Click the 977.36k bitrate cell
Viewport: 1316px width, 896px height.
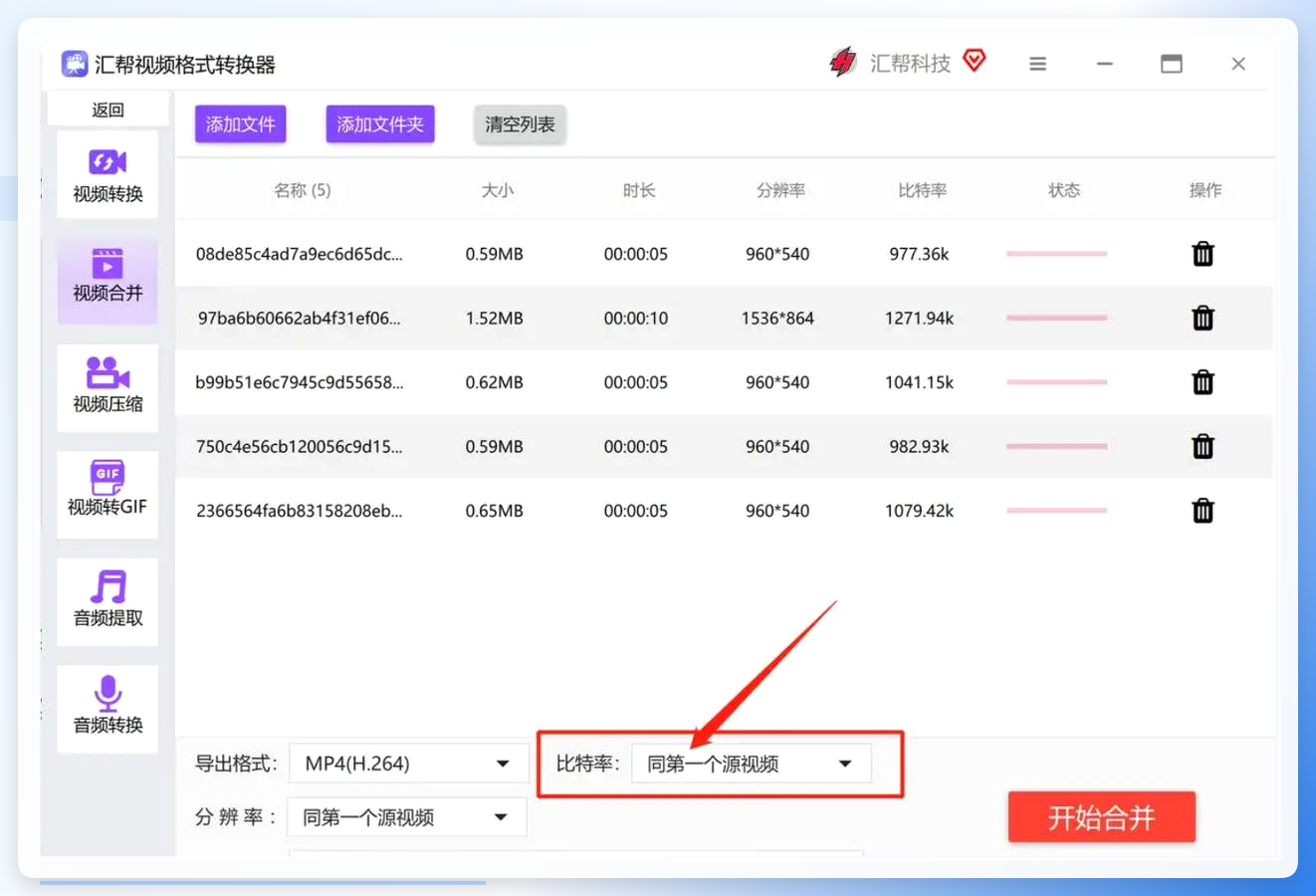click(919, 254)
